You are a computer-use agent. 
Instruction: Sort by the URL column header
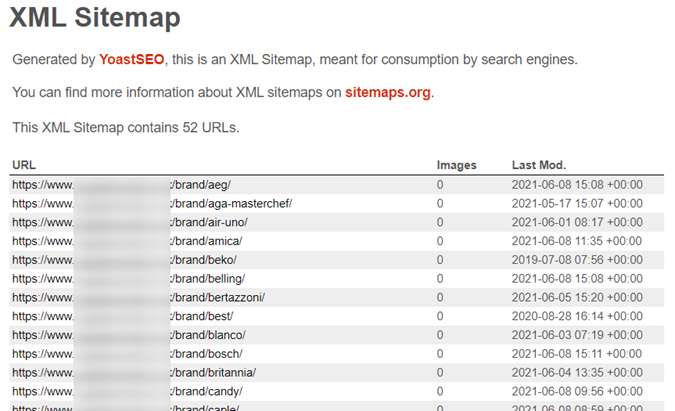point(24,165)
